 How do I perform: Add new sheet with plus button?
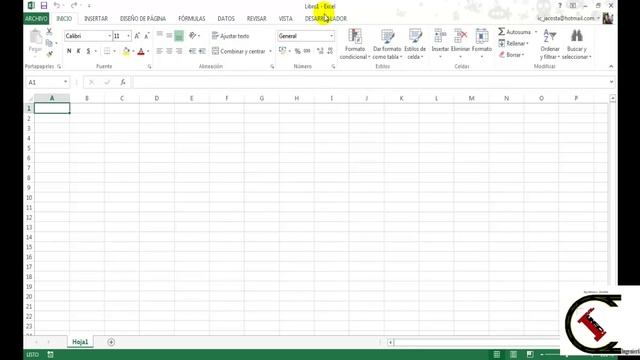coord(111,342)
